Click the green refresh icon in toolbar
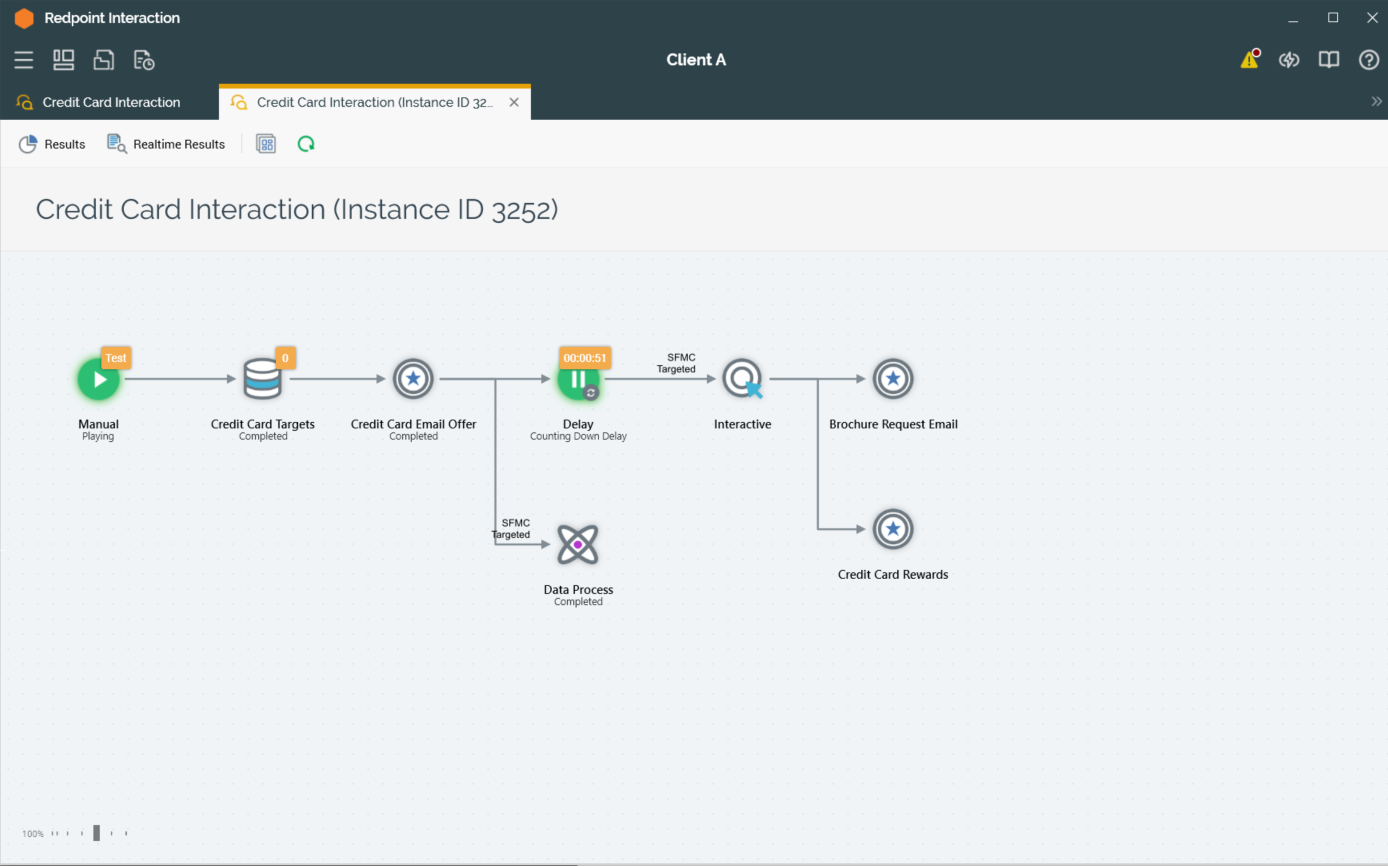Viewport: 1388px width, 866px height. (x=306, y=144)
